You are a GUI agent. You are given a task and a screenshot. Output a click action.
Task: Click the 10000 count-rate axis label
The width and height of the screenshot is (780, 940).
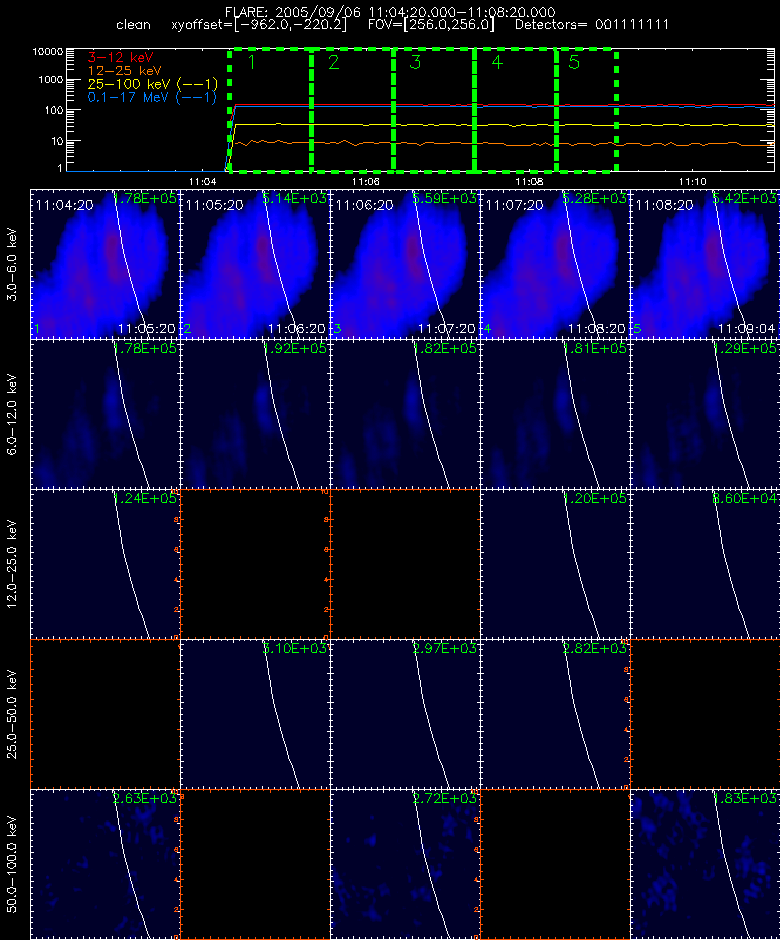48,52
